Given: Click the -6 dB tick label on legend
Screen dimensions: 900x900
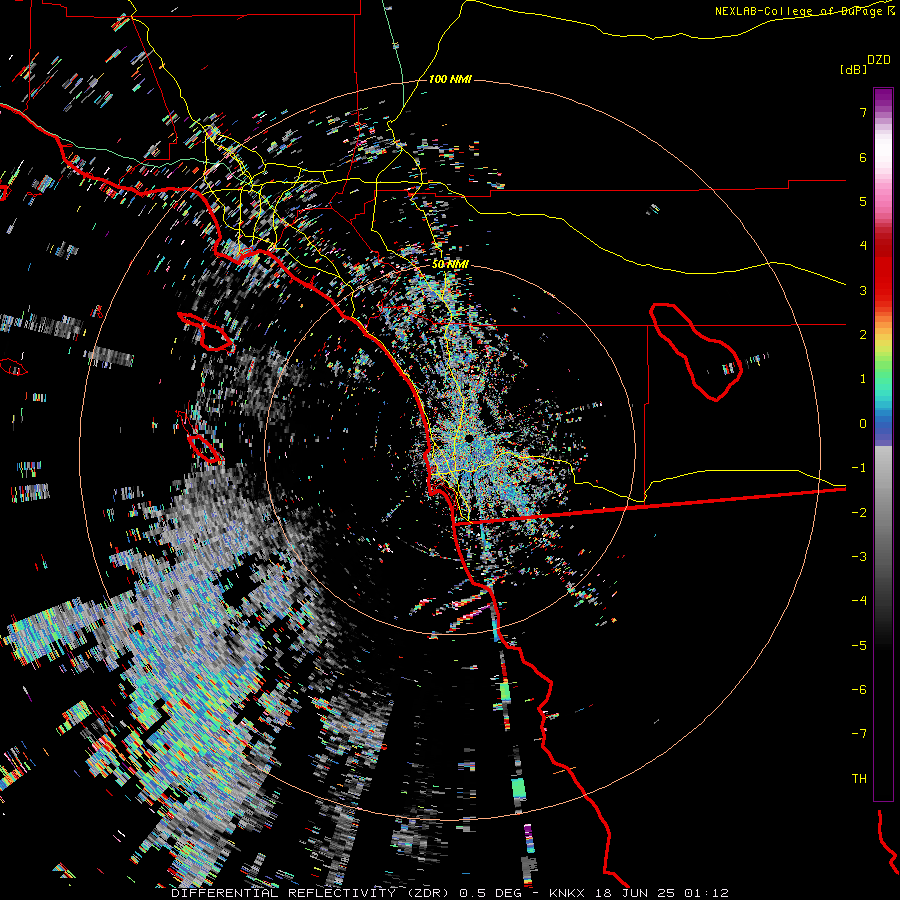Looking at the screenshot, I should coord(859,690).
